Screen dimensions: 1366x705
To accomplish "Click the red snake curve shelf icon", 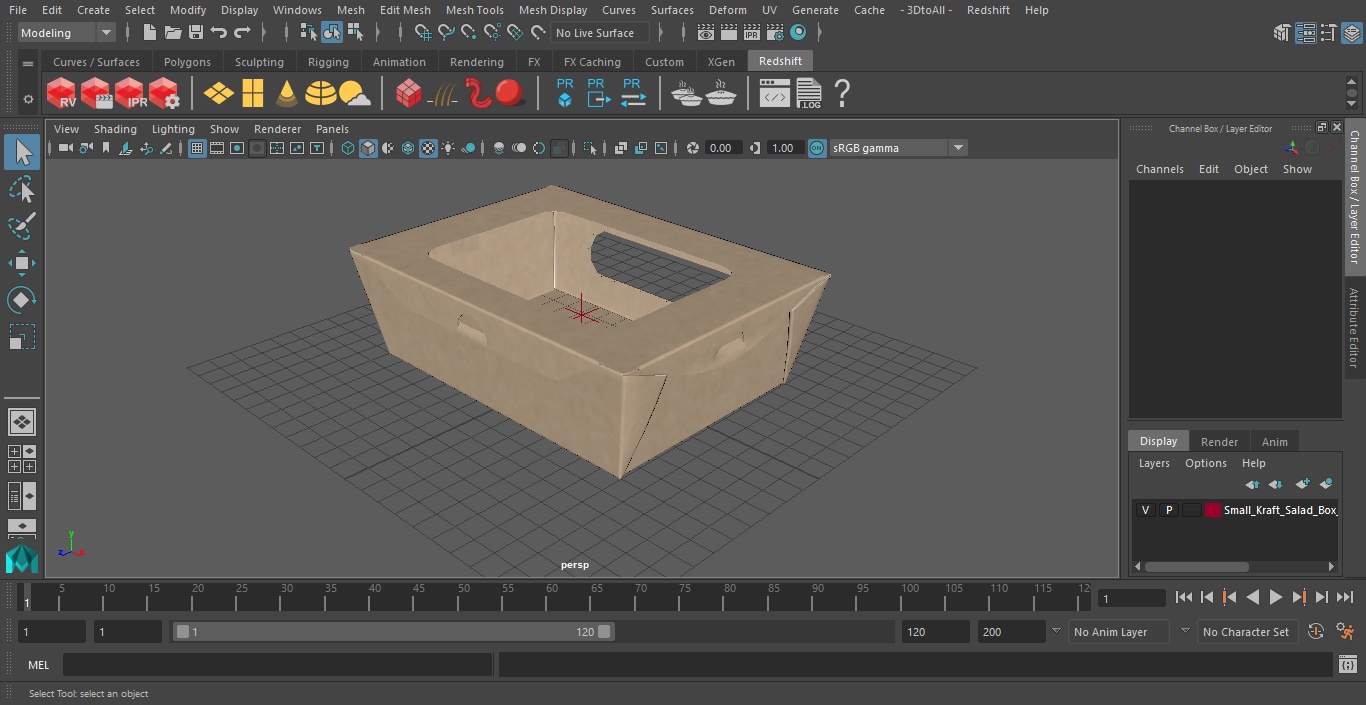I will pyautogui.click(x=477, y=94).
